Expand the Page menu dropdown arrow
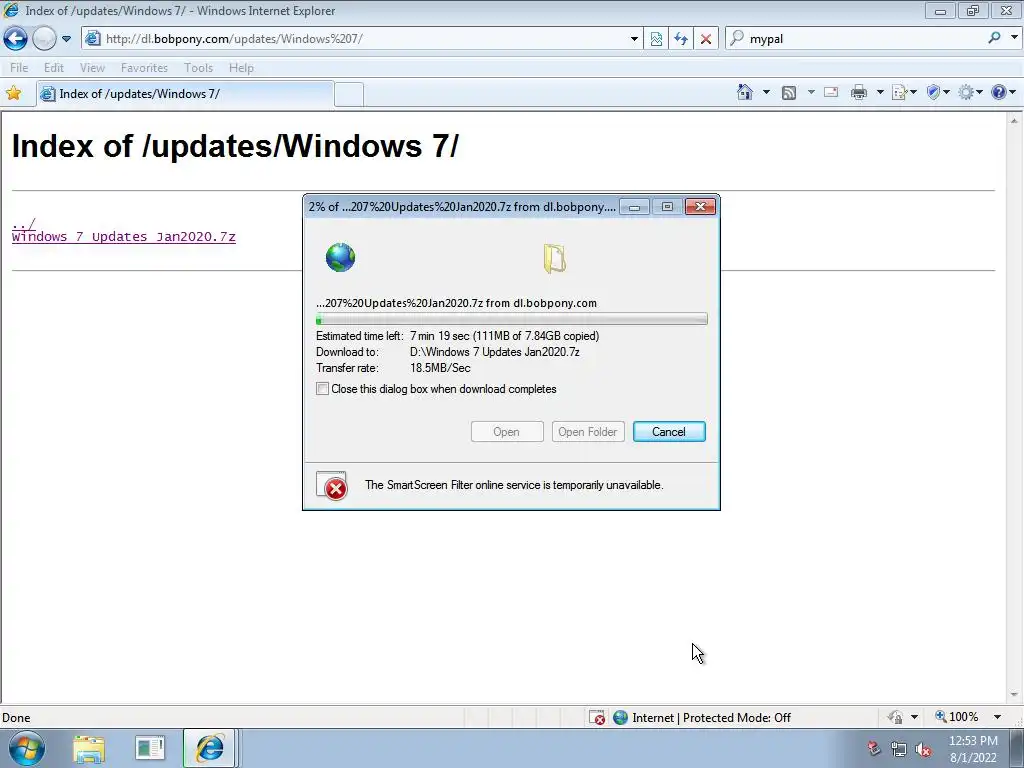The width and height of the screenshot is (1024, 768). pyautogui.click(x=913, y=92)
